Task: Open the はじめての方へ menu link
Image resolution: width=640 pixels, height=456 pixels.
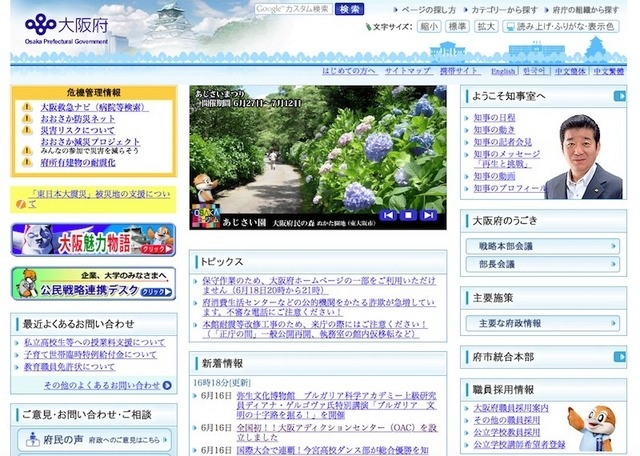Action: click(x=349, y=71)
